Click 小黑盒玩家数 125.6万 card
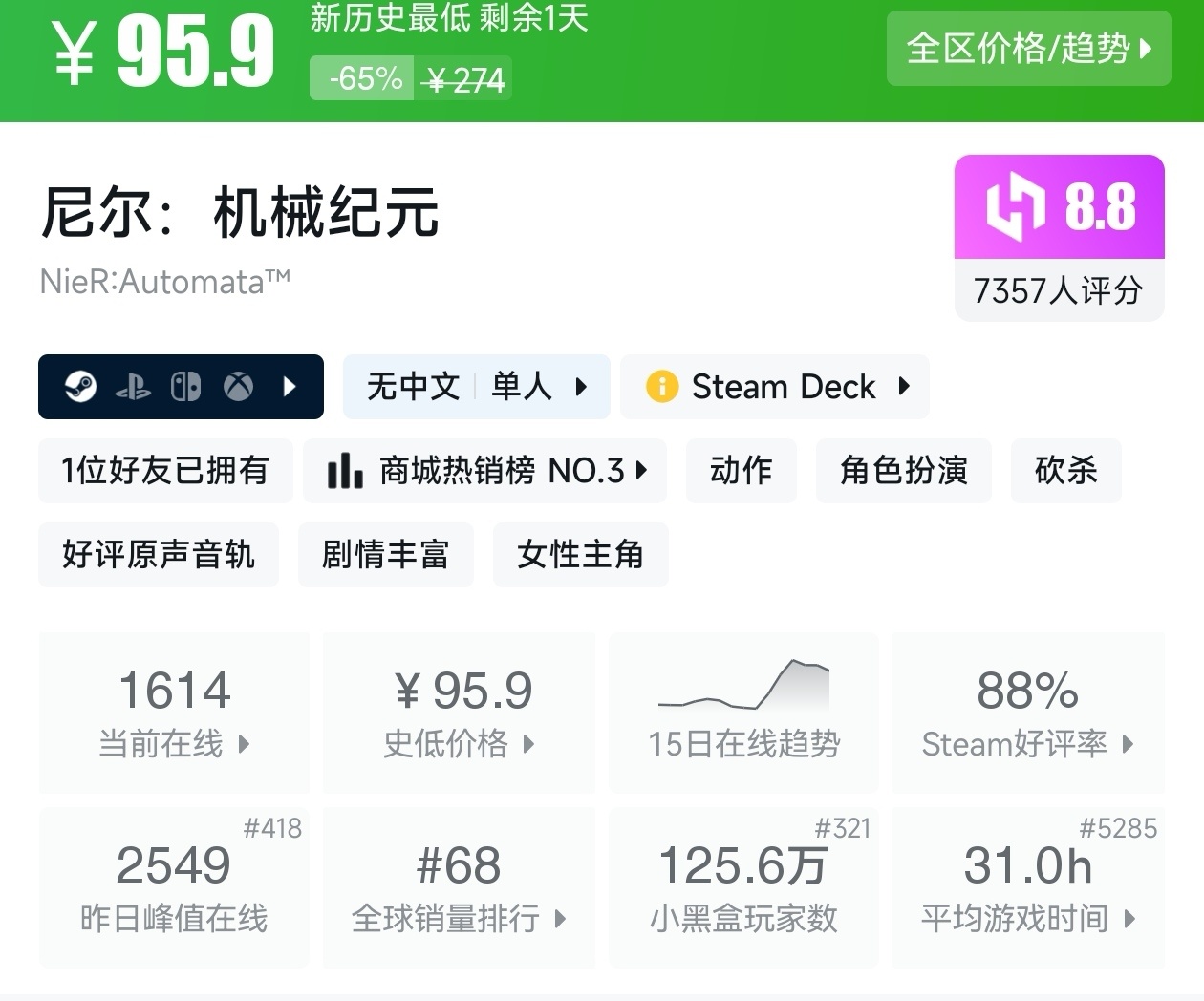The height and width of the screenshot is (1001, 1204). [x=743, y=887]
